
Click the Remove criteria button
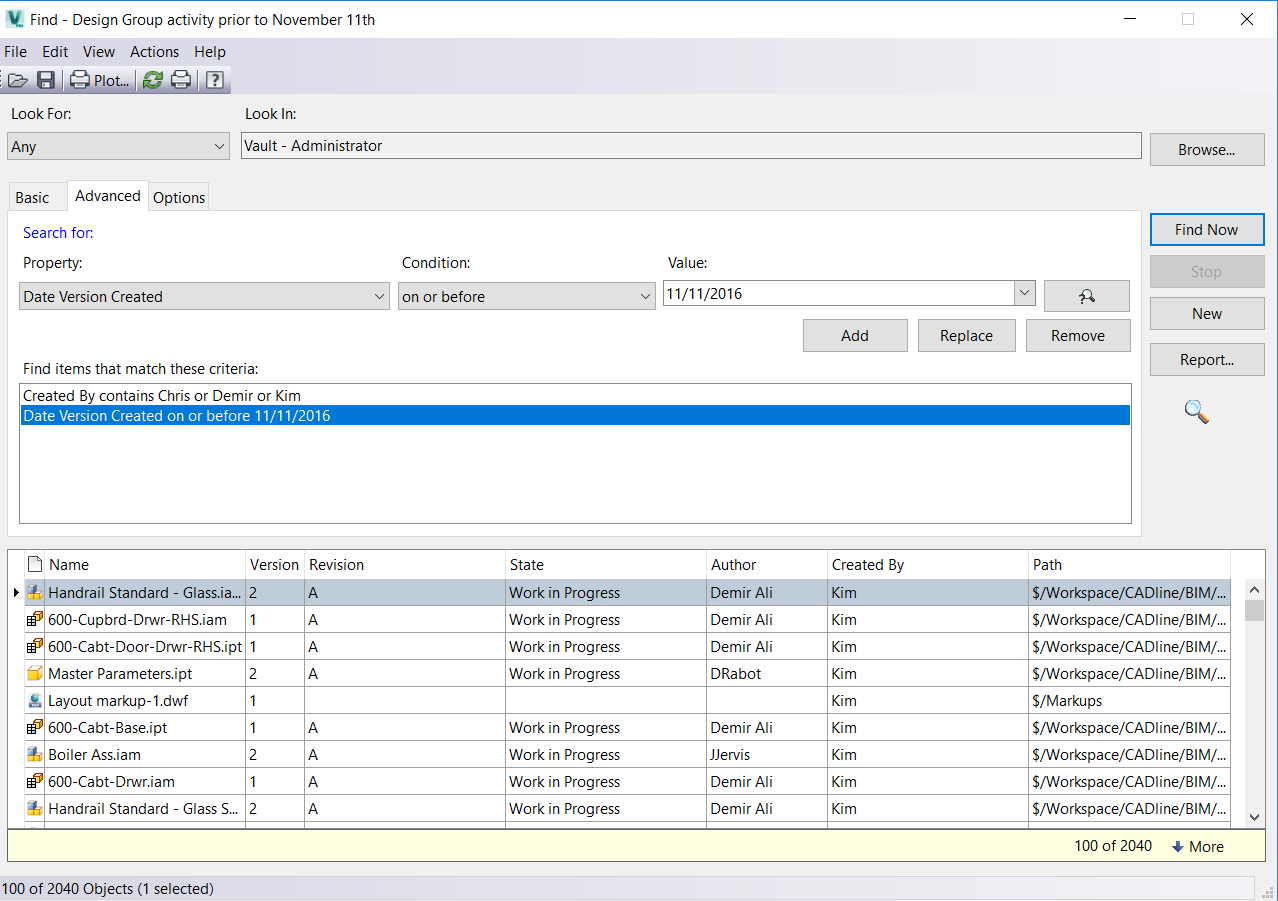click(x=1078, y=335)
